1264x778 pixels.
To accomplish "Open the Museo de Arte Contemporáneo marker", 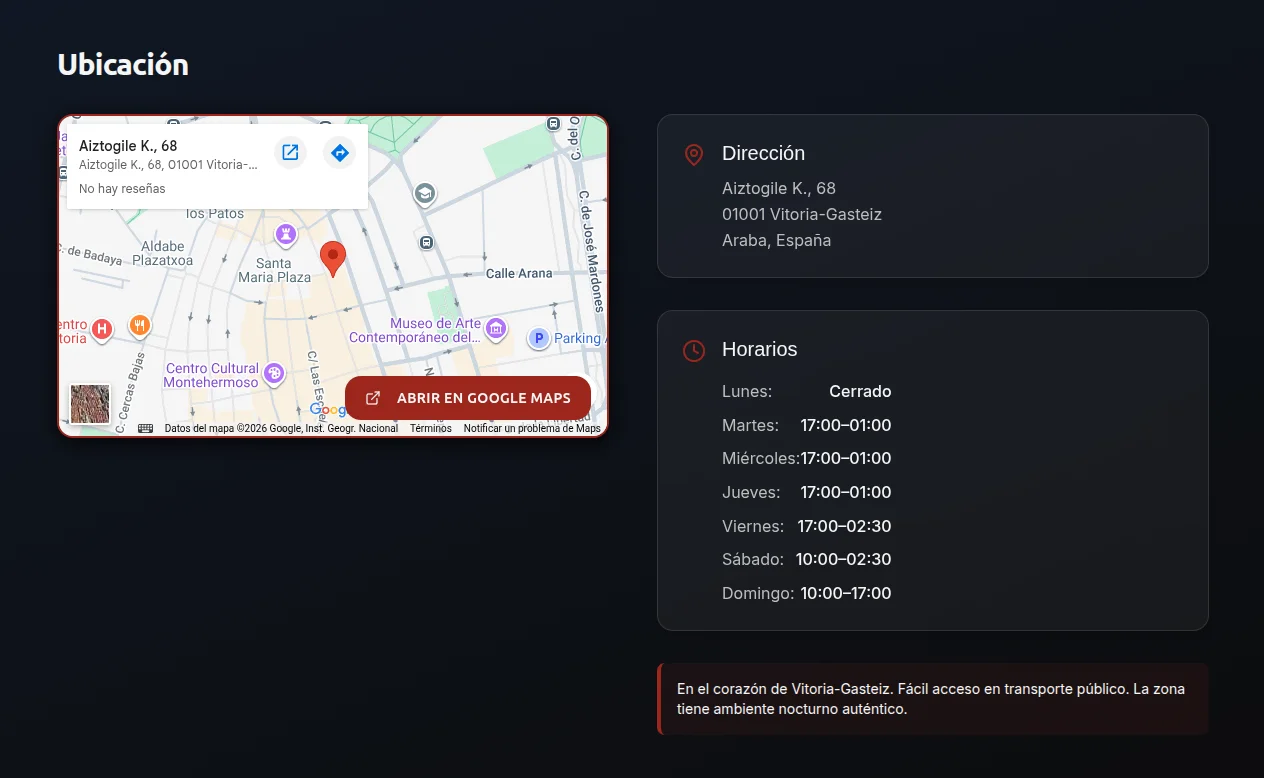I will 496,329.
